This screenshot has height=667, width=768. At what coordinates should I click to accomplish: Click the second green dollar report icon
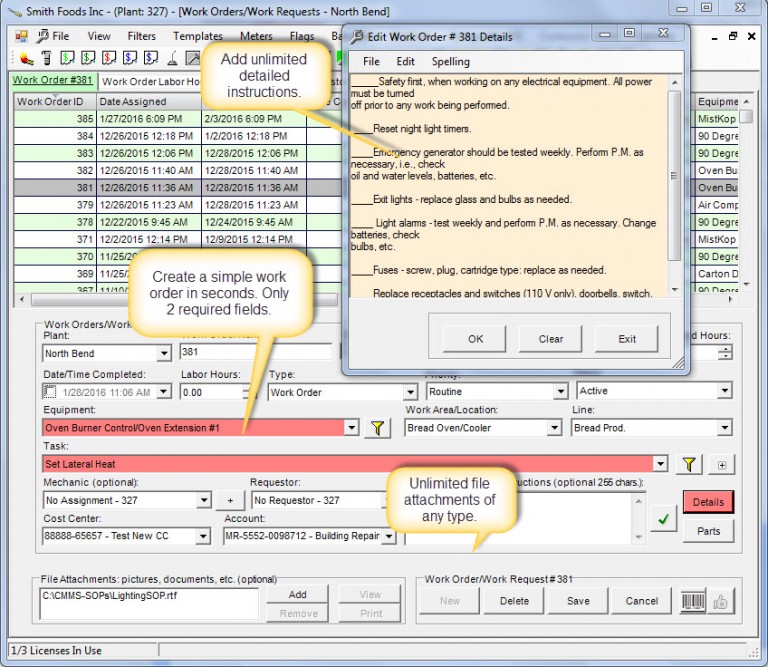[88, 58]
